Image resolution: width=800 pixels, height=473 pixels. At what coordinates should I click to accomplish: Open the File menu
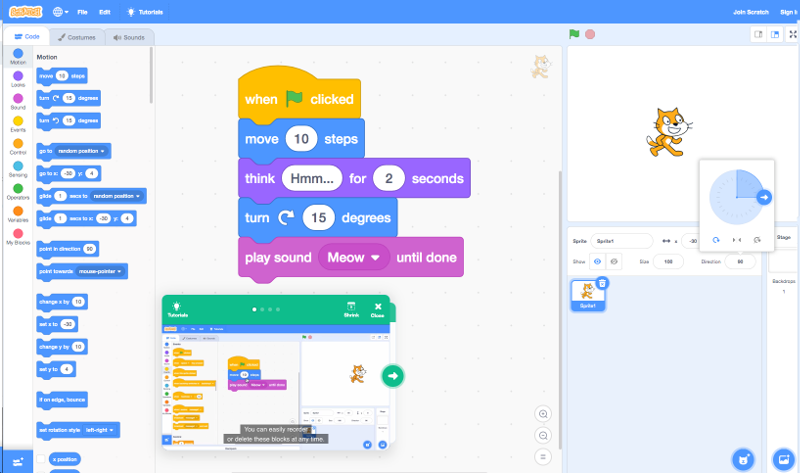82,12
